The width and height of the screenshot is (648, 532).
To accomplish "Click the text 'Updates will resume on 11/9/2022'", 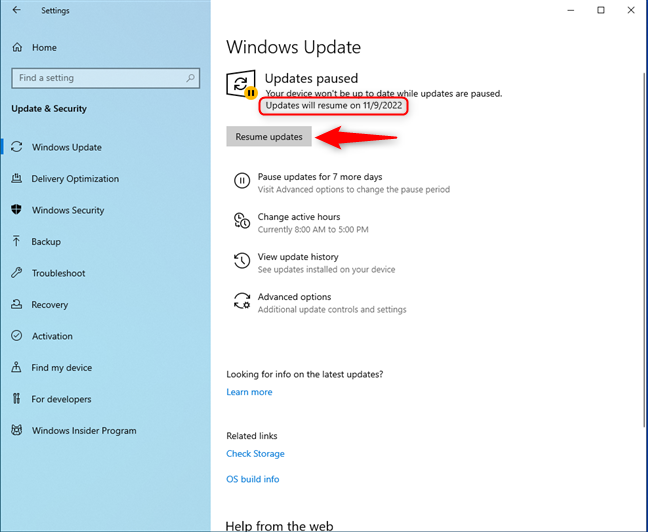I will 334,105.
